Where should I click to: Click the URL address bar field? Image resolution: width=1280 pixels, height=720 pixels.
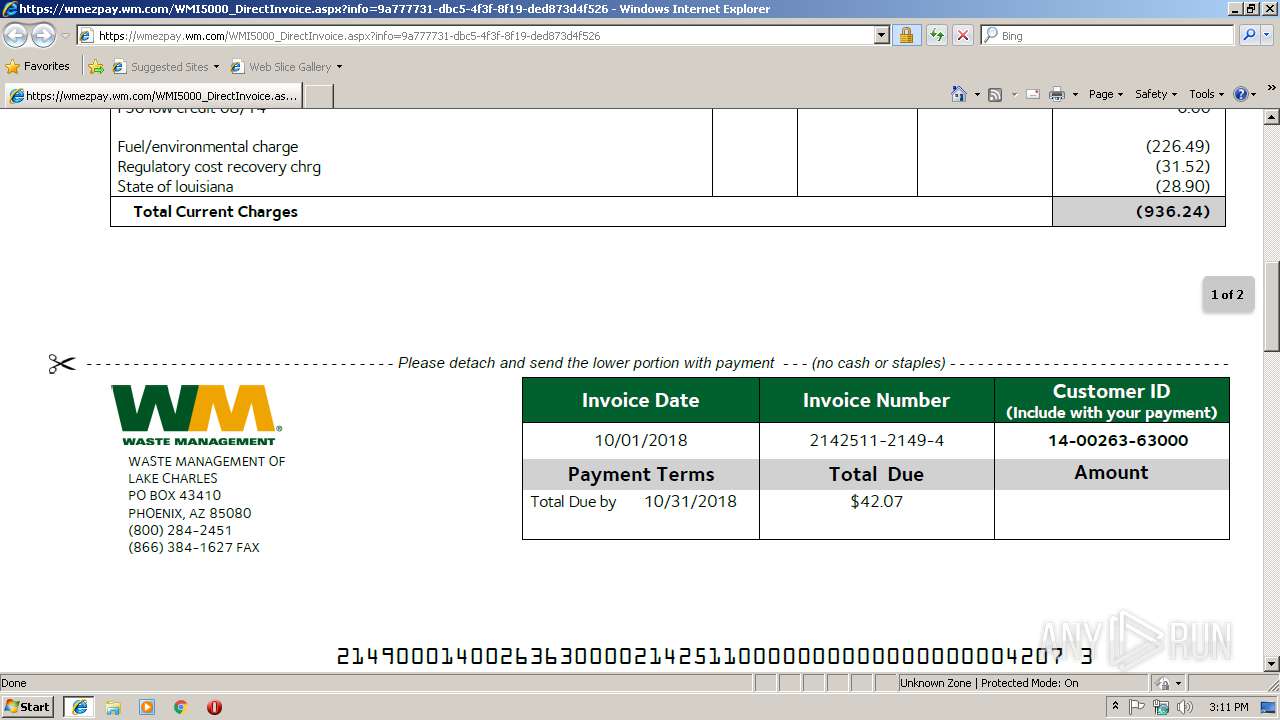475,35
